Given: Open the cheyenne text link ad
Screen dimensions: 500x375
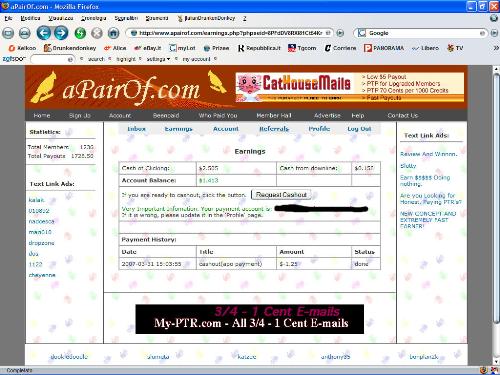Looking at the screenshot, I should click(42, 275).
